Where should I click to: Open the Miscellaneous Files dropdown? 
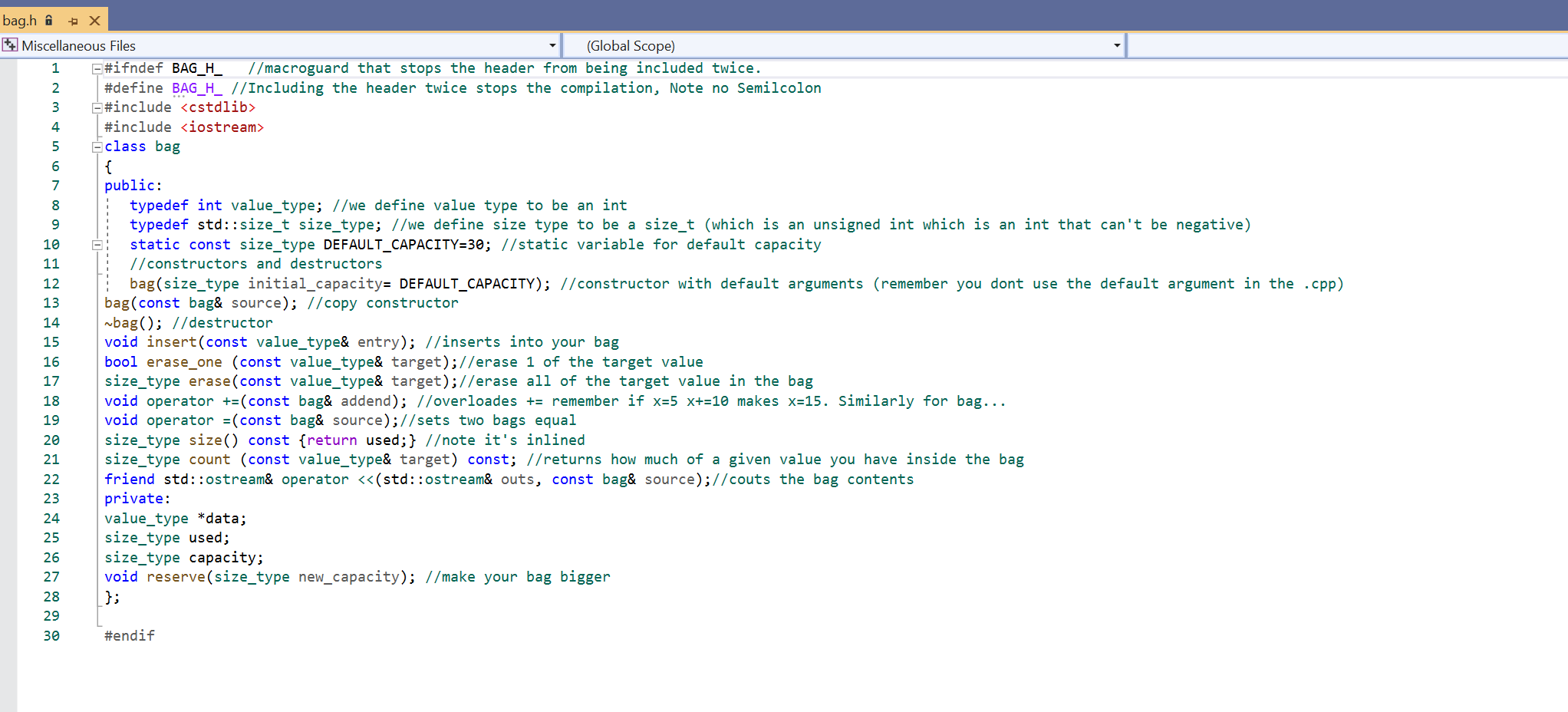[x=552, y=45]
